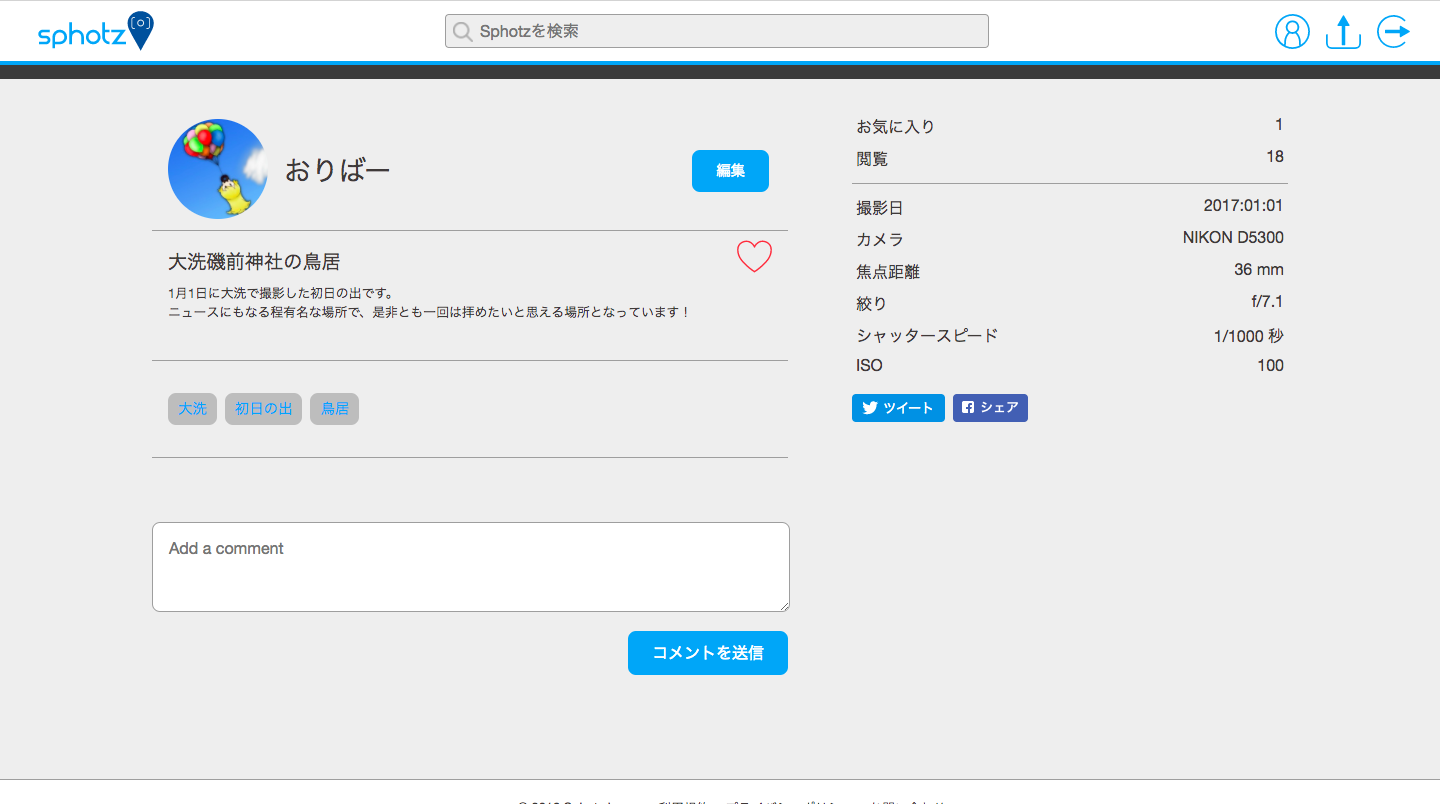Screen dimensions: 1440x804
Task: Click the Facebook icon on シェア button
Action: (966, 407)
